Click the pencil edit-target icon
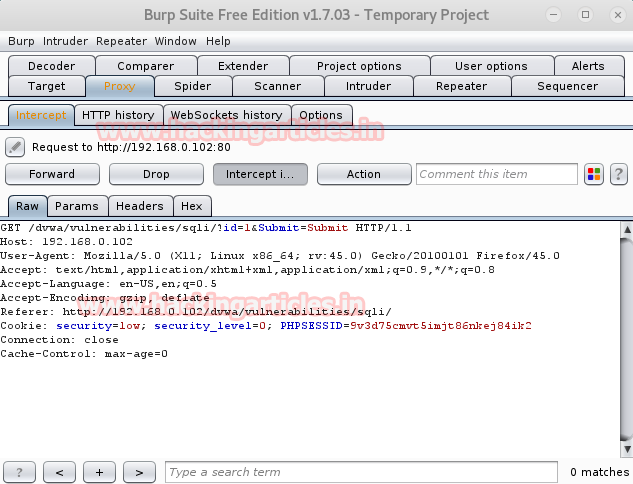 pos(15,147)
